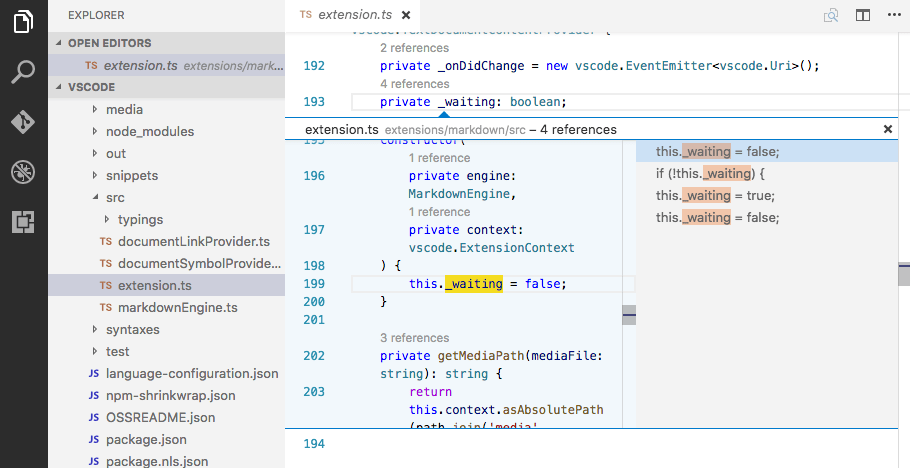
Task: Select reference 'this._waiting = true;'
Action: 767,195
